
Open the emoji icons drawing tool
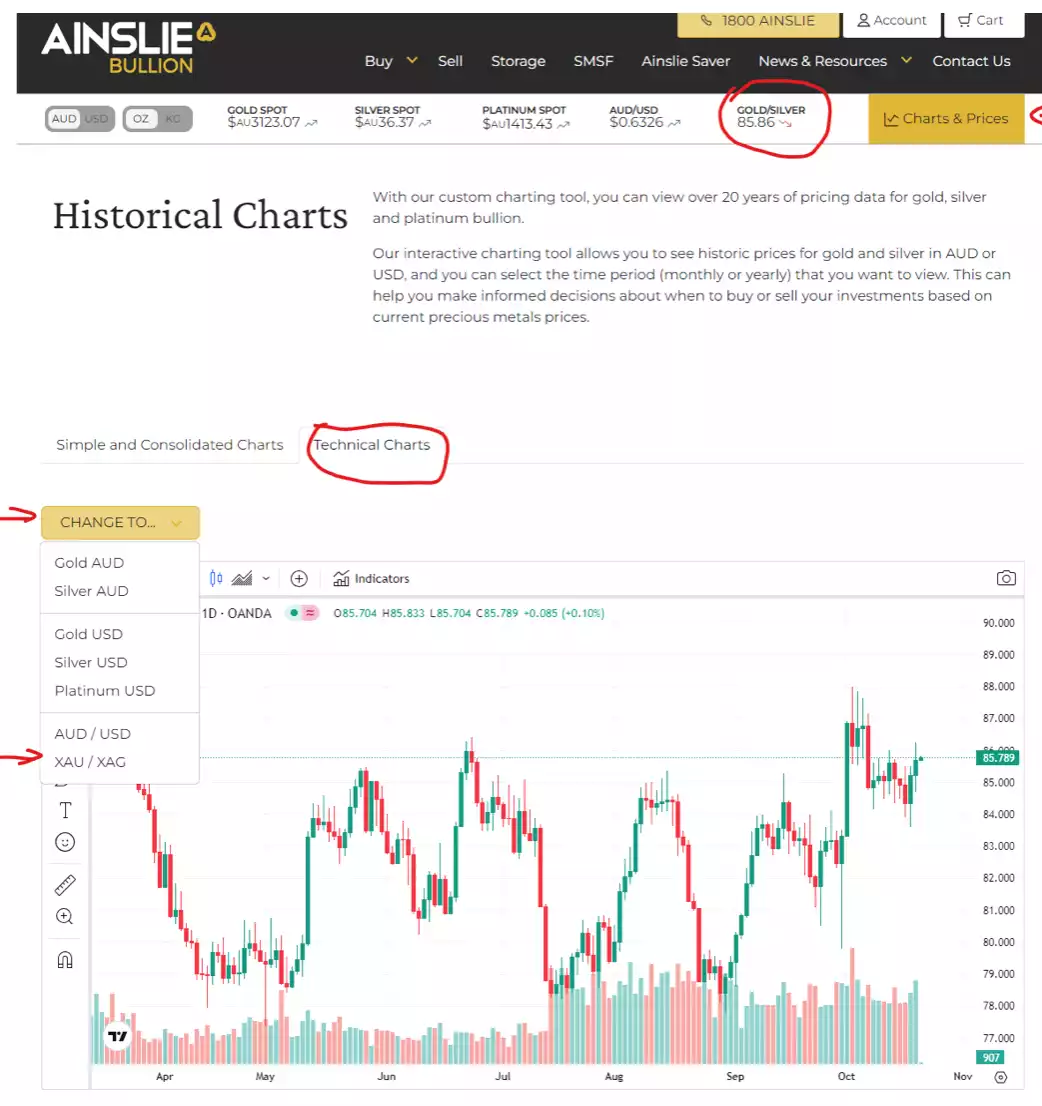[x=65, y=843]
